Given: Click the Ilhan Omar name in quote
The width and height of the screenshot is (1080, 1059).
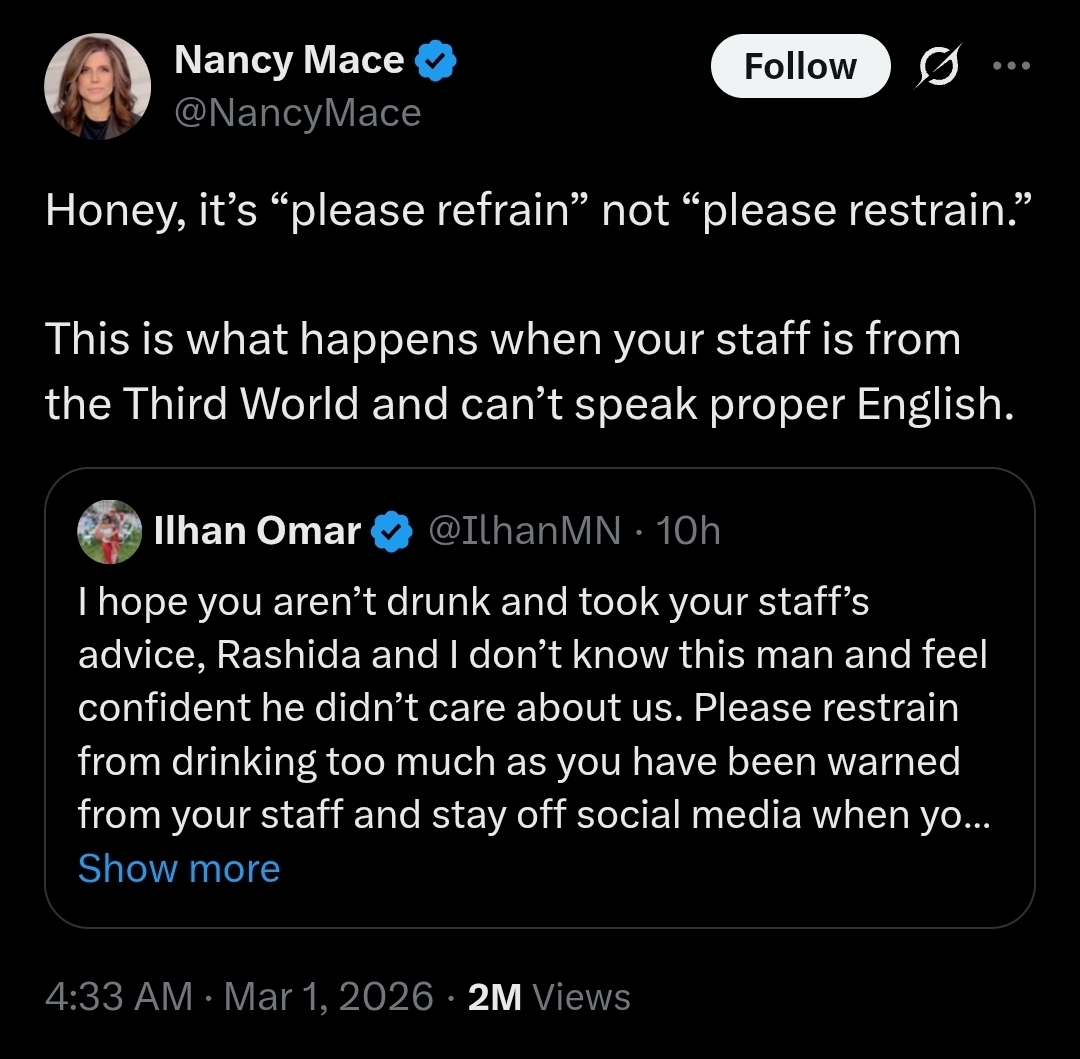Looking at the screenshot, I should (x=257, y=532).
